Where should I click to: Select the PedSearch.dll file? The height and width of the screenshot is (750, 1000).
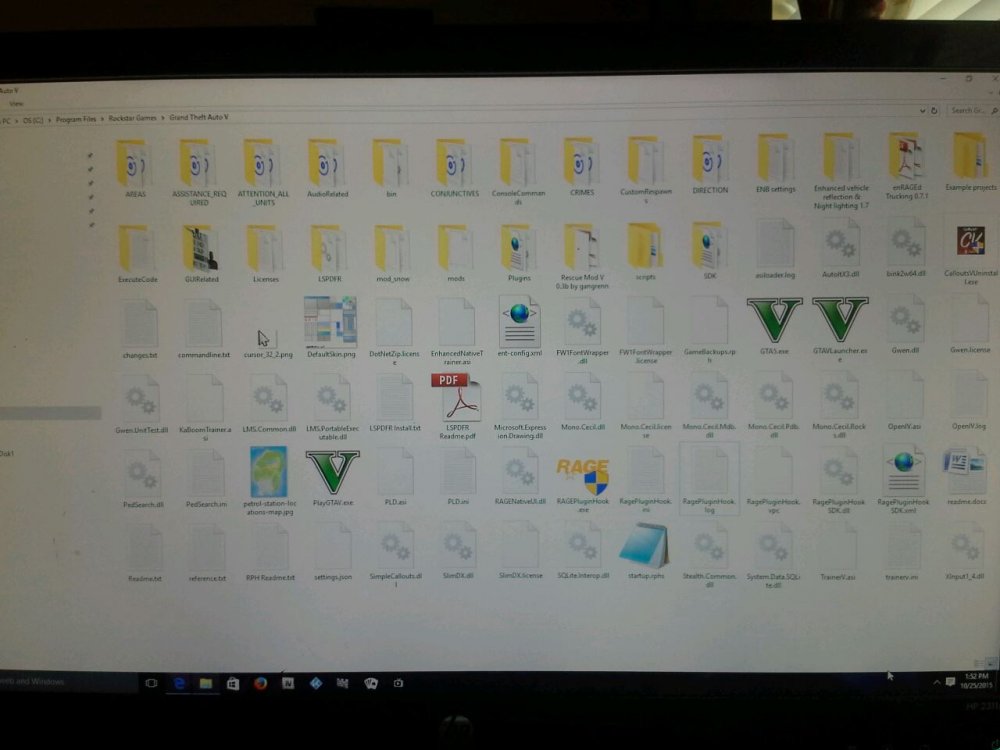pyautogui.click(x=143, y=480)
